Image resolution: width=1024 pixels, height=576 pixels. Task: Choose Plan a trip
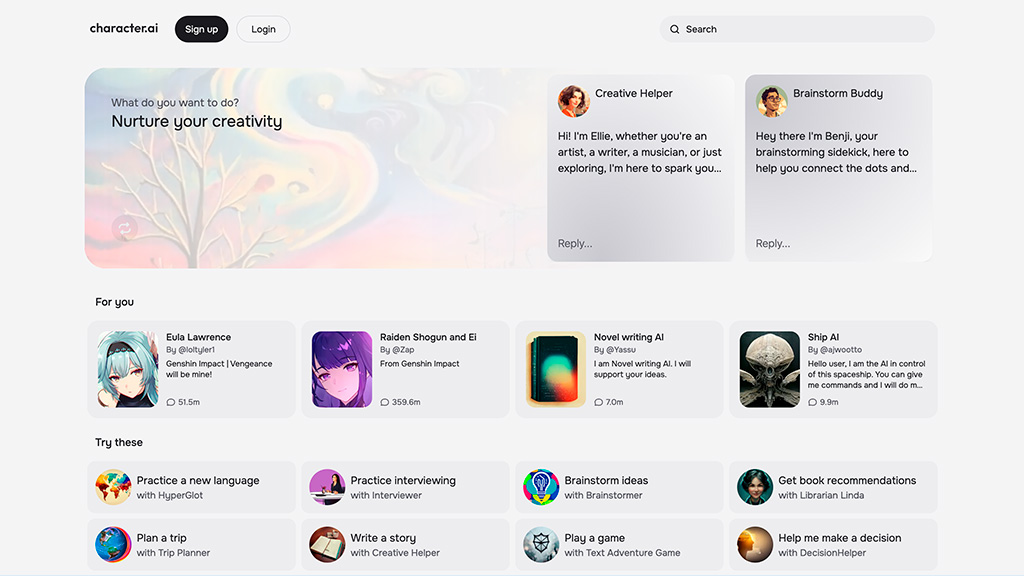click(x=191, y=545)
